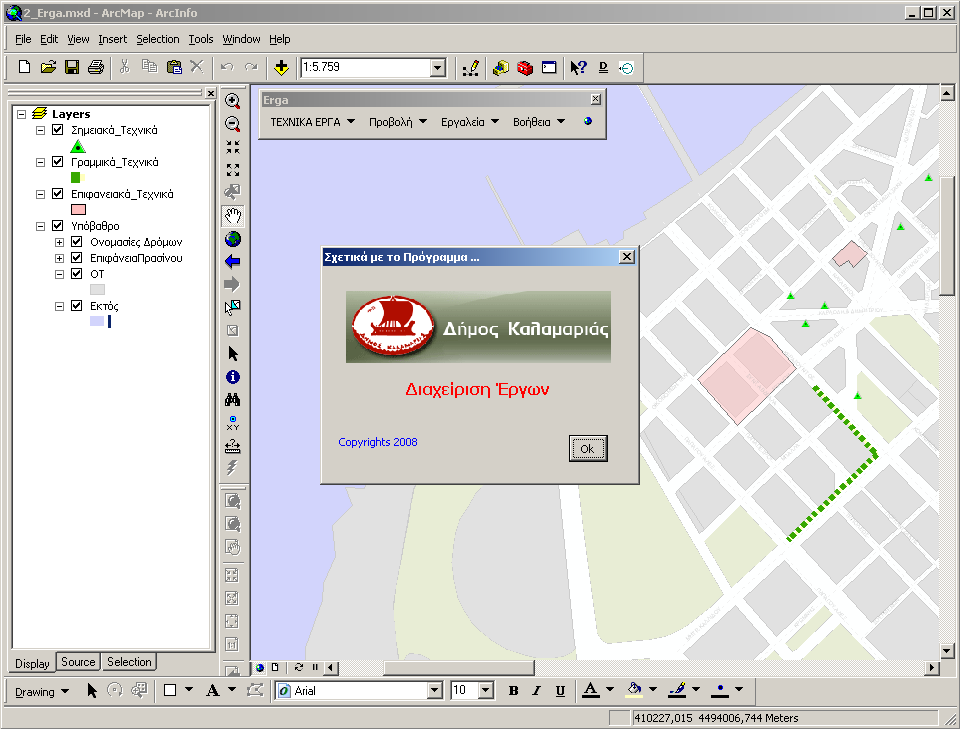Screen dimensions: 960x729
Task: Uncheck the Σημειακά_Τεχνικά layer
Action: [58, 130]
